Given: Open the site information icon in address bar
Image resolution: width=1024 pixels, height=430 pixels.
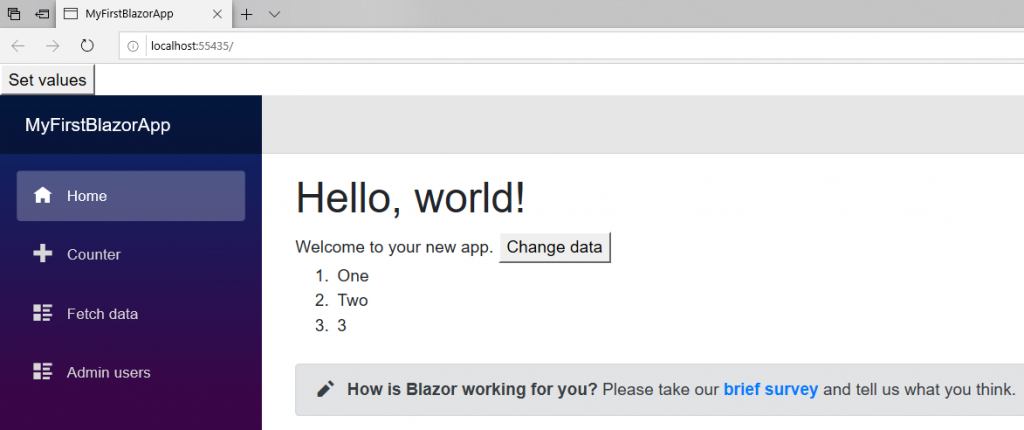Looking at the screenshot, I should (x=133, y=46).
